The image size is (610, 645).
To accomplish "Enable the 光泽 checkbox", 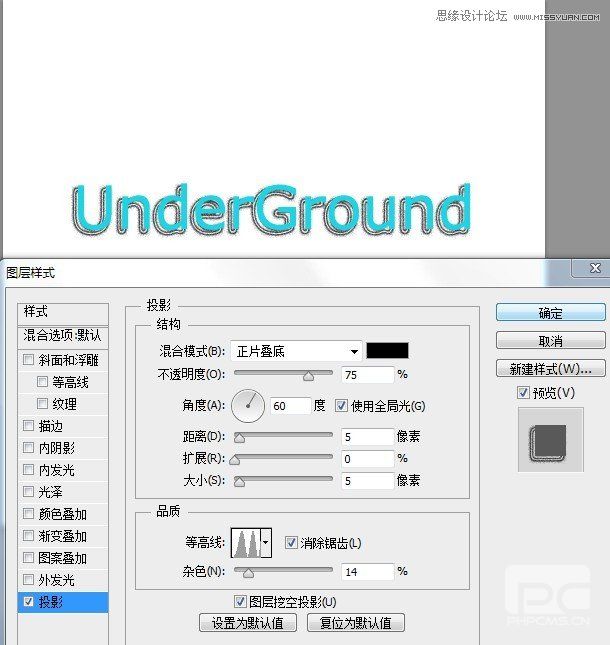I will tap(28, 492).
